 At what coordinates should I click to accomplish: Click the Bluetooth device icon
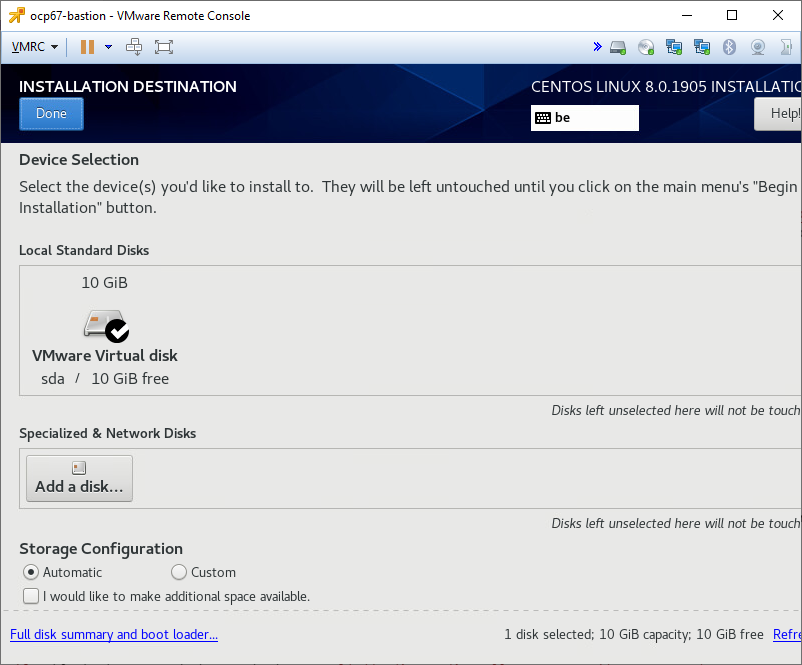(729, 47)
